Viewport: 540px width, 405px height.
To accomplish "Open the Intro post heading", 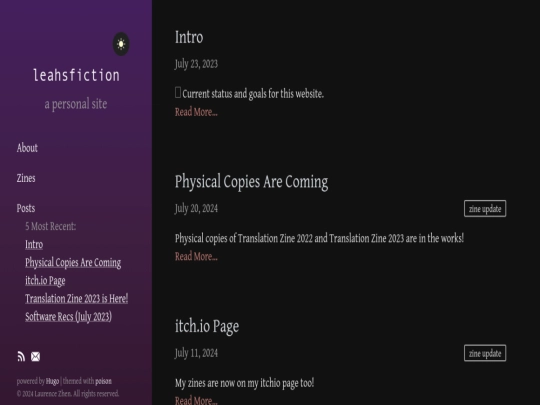I will tap(189, 37).
